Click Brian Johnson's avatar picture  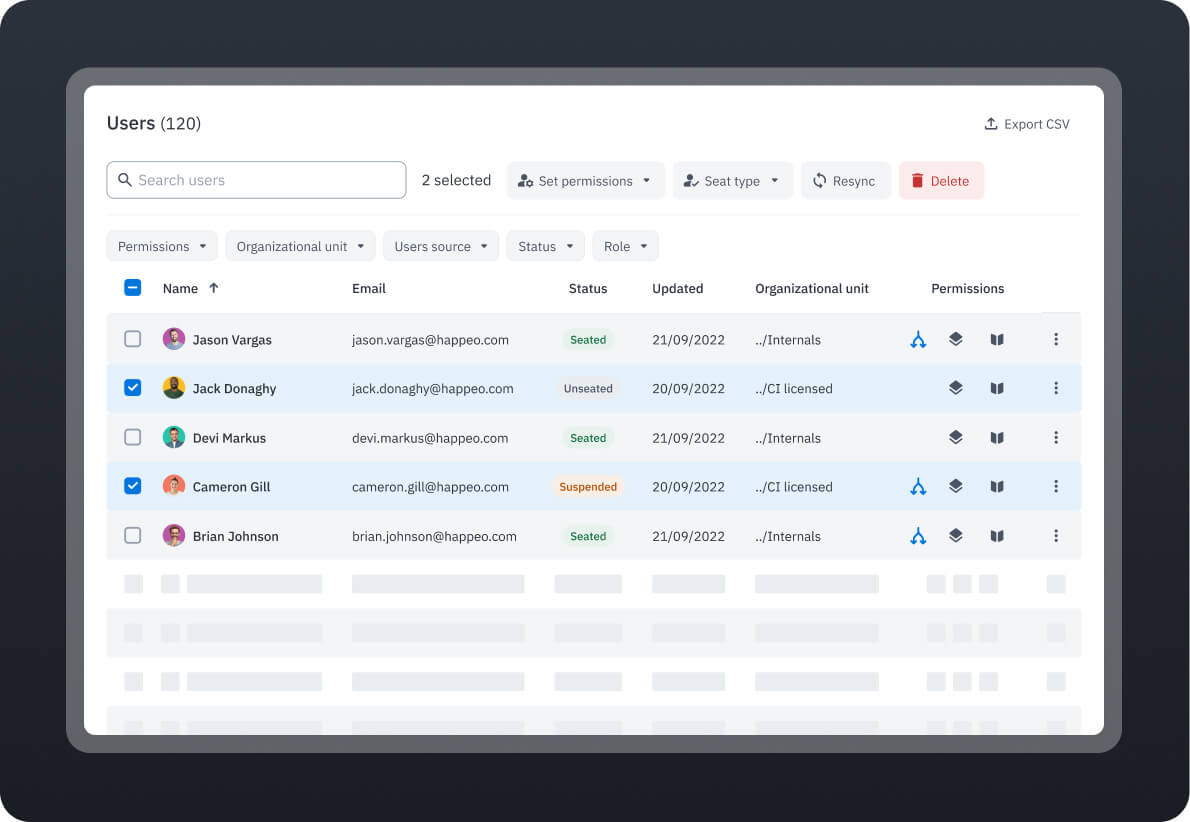pos(174,536)
